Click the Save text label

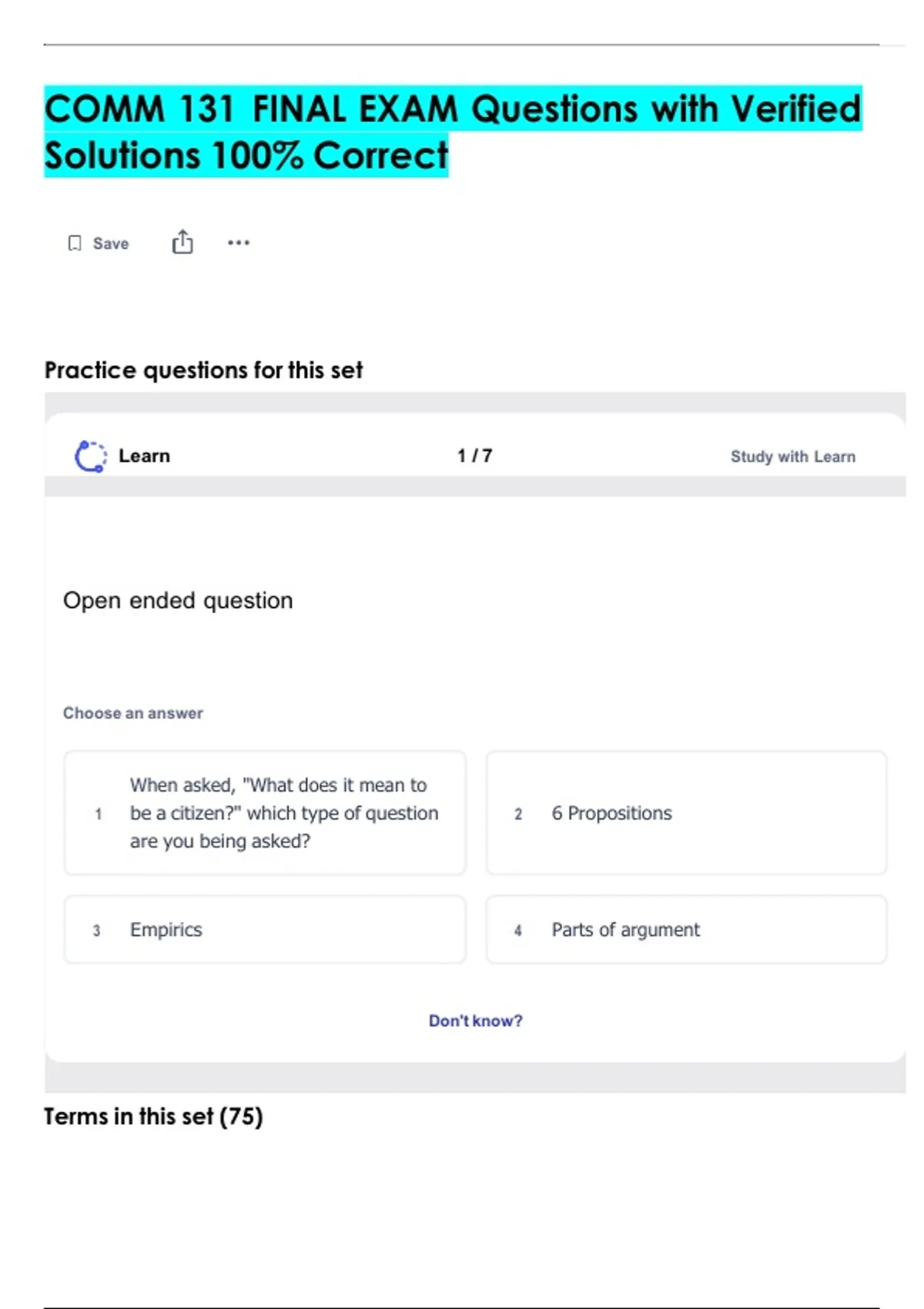pos(111,243)
